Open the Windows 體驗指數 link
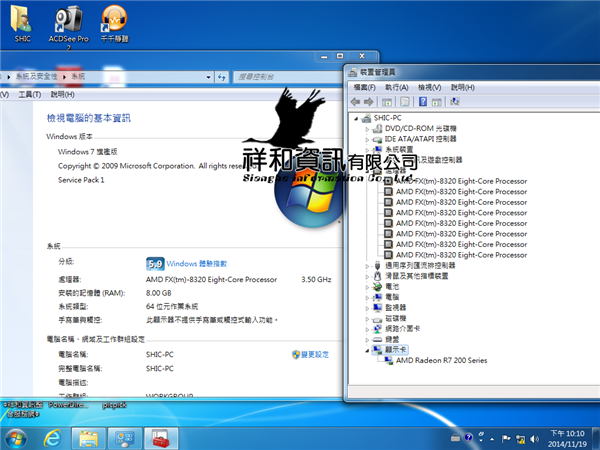Screen dimensions: 600x450 197,264
